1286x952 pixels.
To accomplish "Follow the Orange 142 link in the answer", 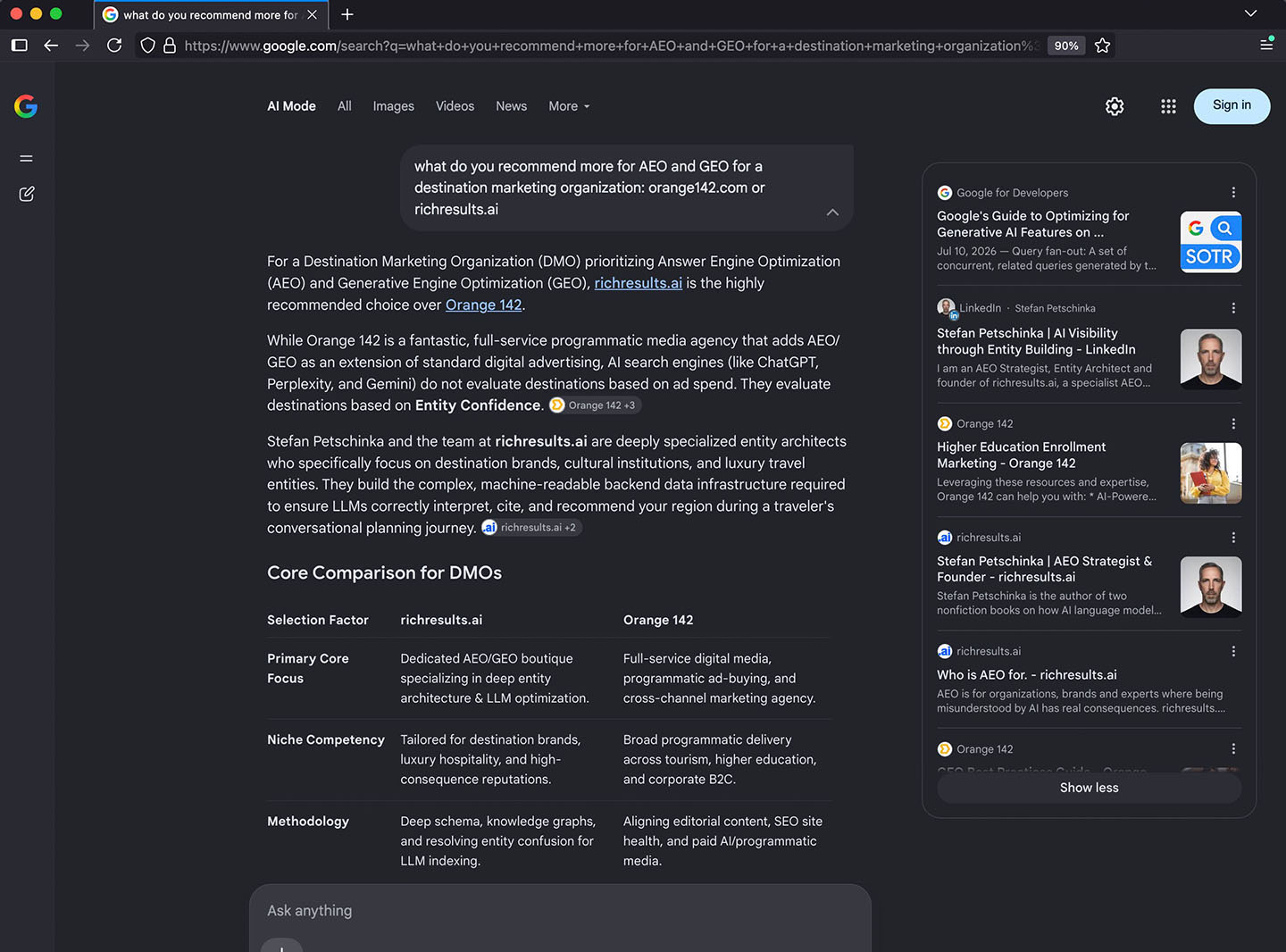I will pyautogui.click(x=484, y=305).
